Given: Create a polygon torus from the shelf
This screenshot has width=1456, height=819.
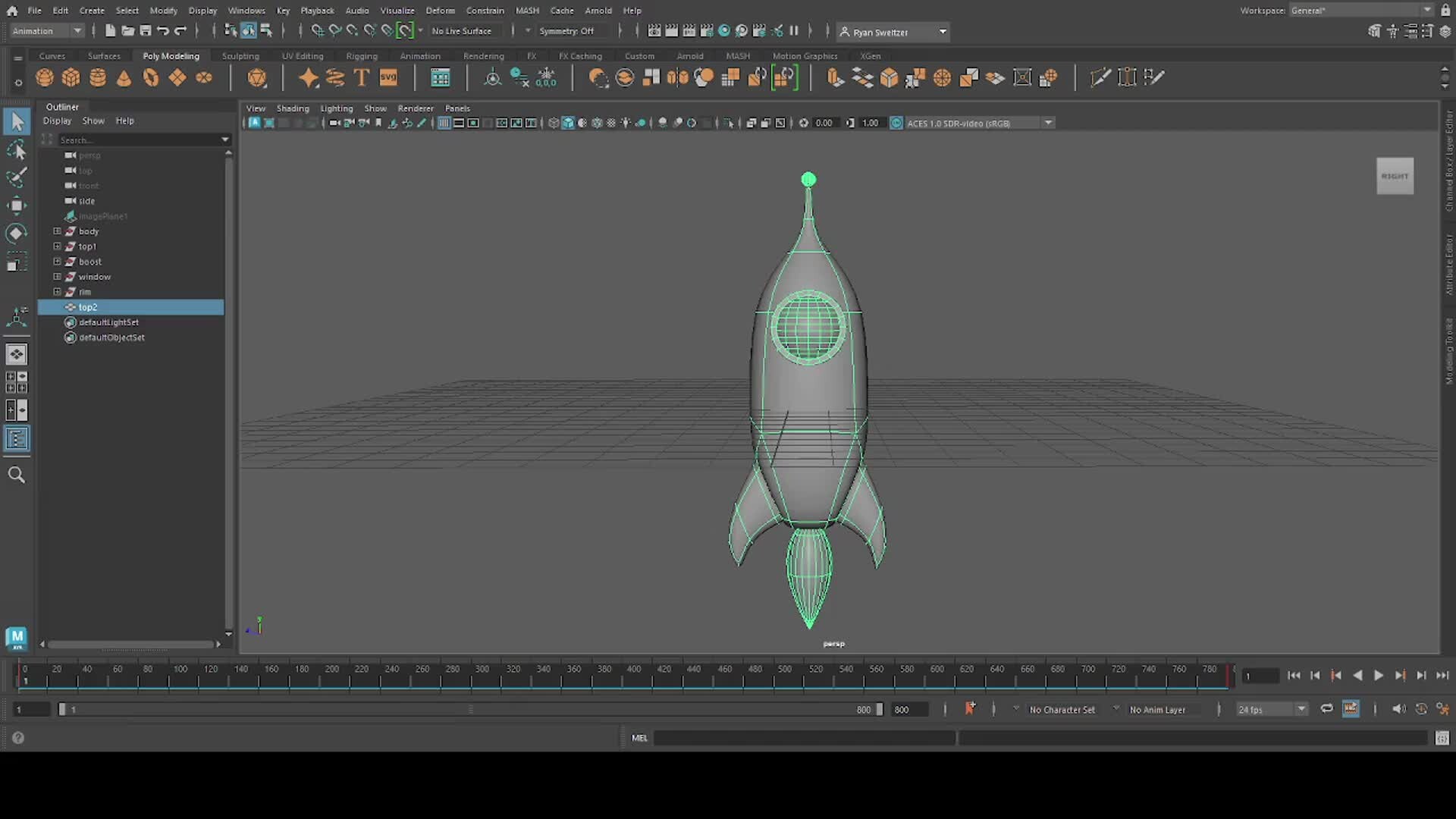Looking at the screenshot, I should [150, 77].
